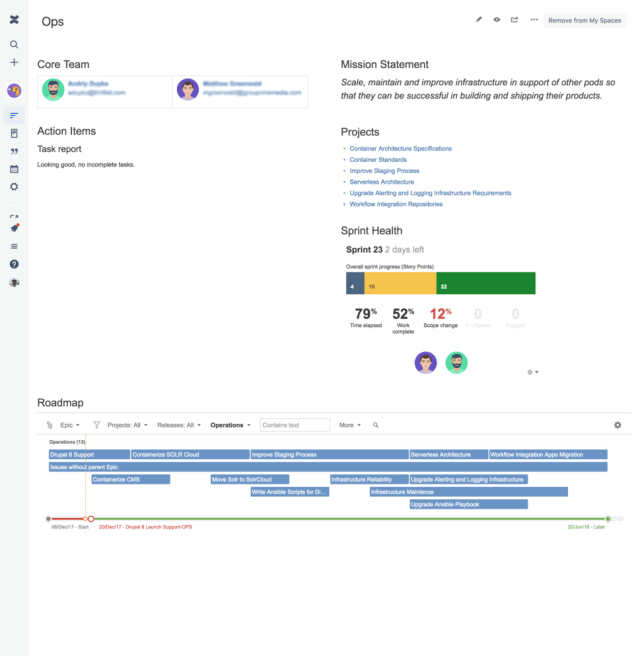Select Write Ansible Scripts bar
Screen dimensions: 640x660
[x=290, y=492]
